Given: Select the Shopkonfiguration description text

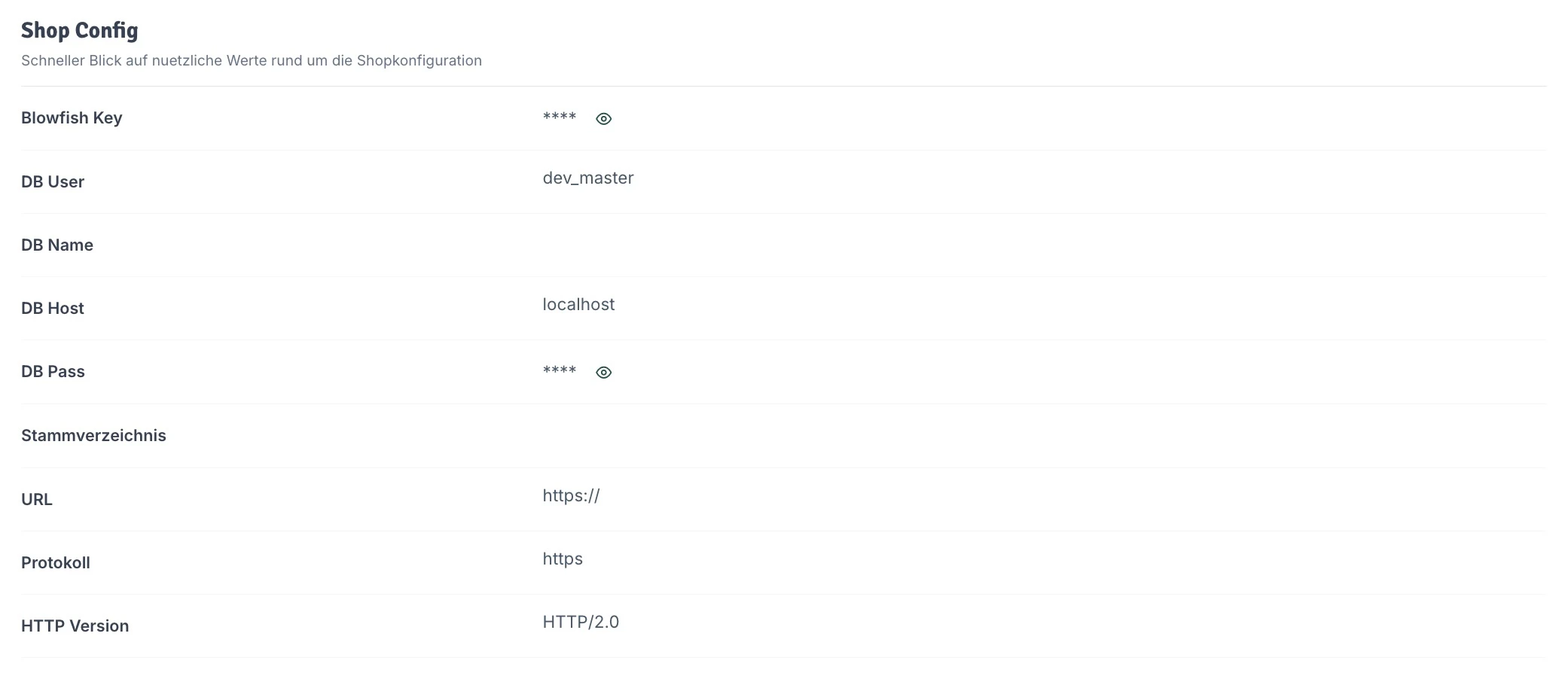Looking at the screenshot, I should [252, 60].
